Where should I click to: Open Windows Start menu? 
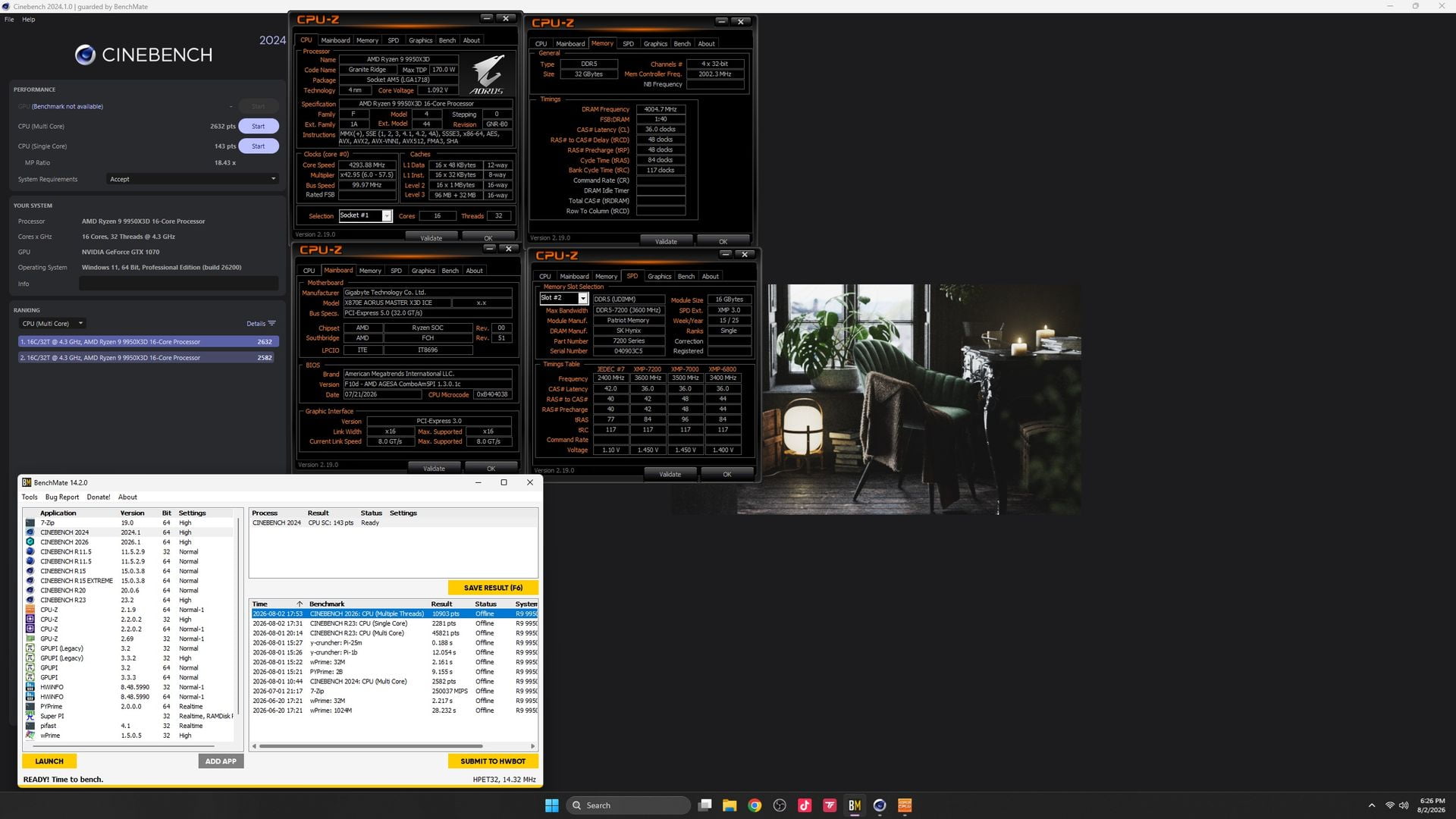pyautogui.click(x=552, y=805)
